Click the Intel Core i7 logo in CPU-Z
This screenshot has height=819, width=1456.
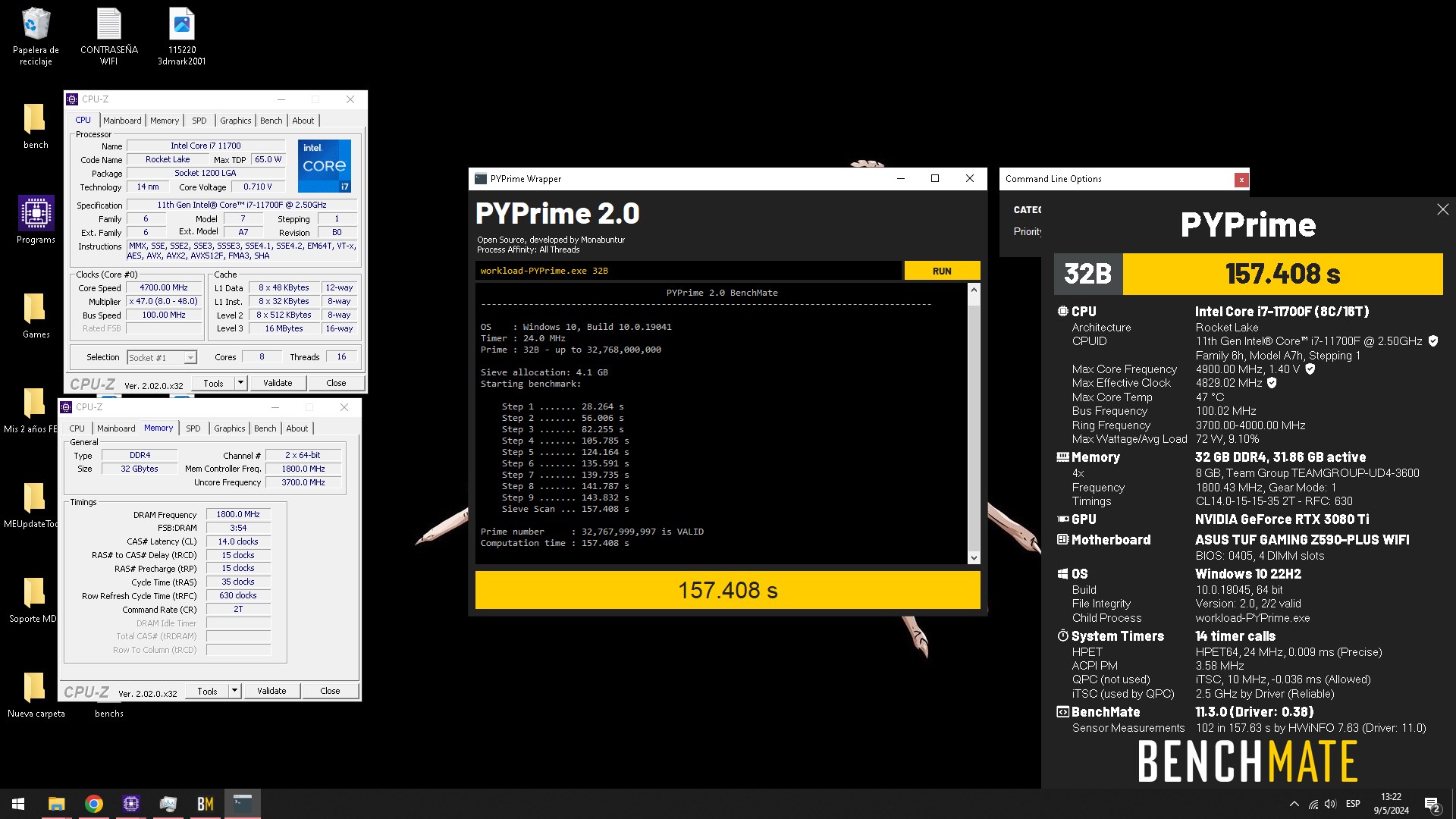tap(325, 165)
